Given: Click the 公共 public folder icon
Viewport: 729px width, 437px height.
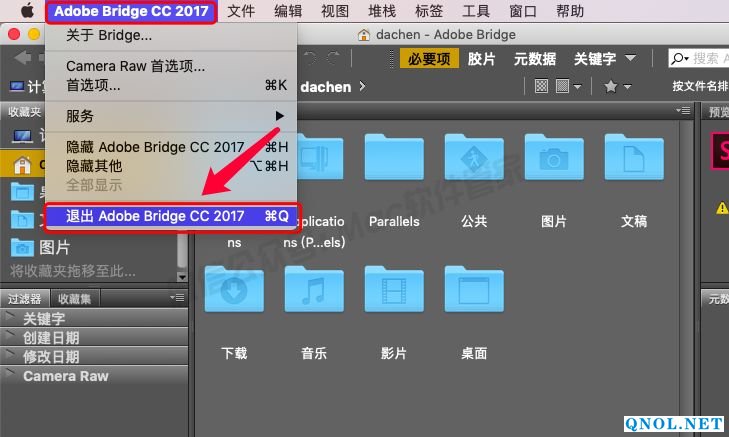Looking at the screenshot, I should (x=474, y=158).
